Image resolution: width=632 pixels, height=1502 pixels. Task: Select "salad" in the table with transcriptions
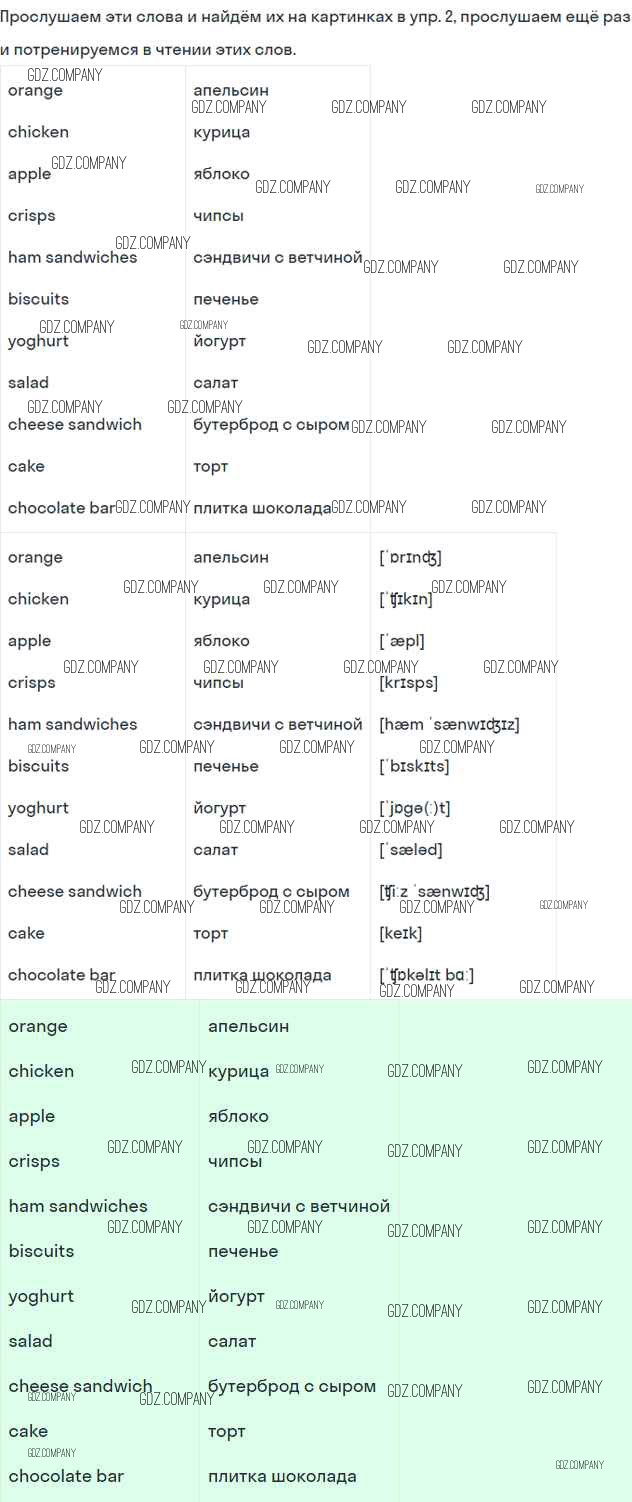click(x=28, y=850)
